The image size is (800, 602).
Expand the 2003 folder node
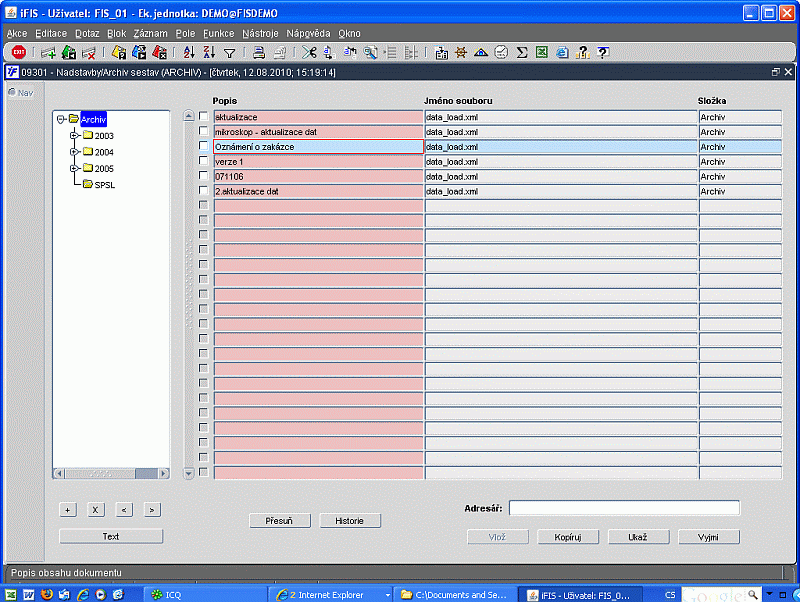click(x=74, y=135)
